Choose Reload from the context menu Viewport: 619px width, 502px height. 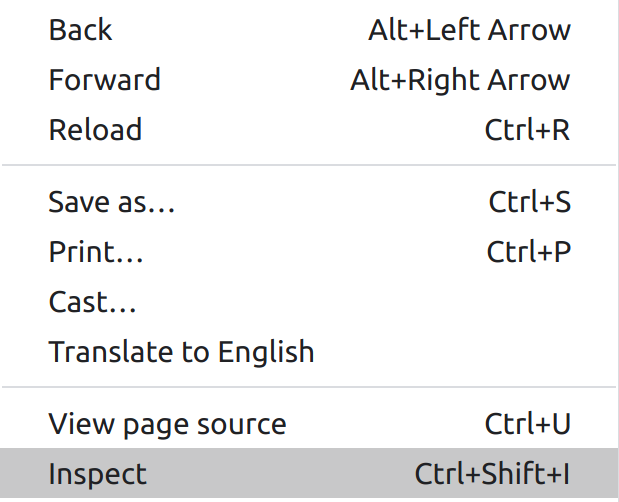point(95,130)
